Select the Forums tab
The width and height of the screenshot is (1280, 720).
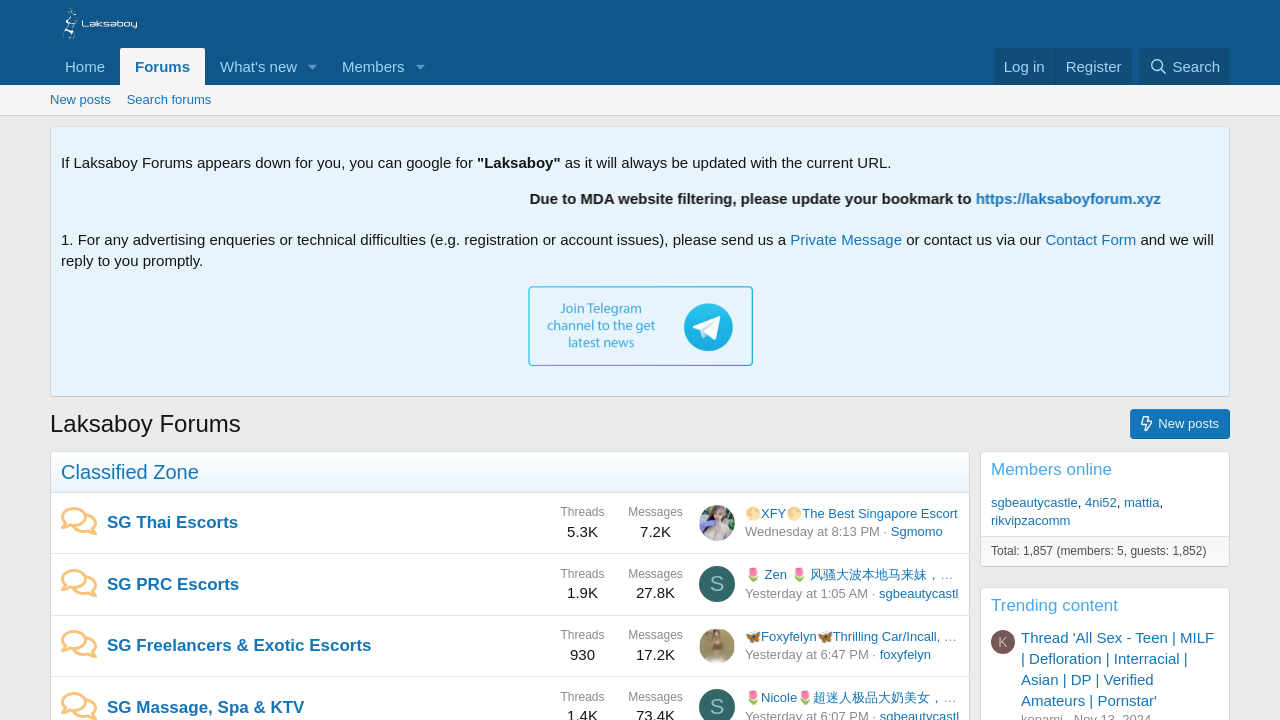click(162, 67)
